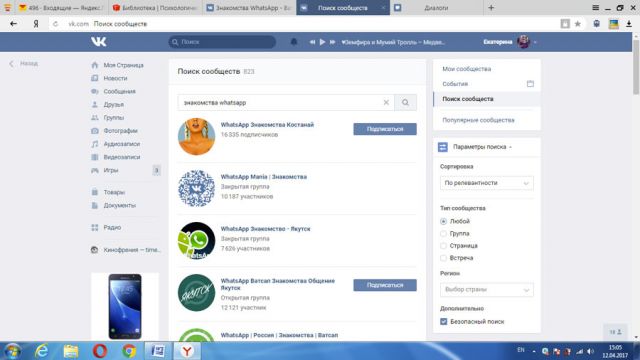
Task: Switch to Community search tab
Action: (468, 99)
